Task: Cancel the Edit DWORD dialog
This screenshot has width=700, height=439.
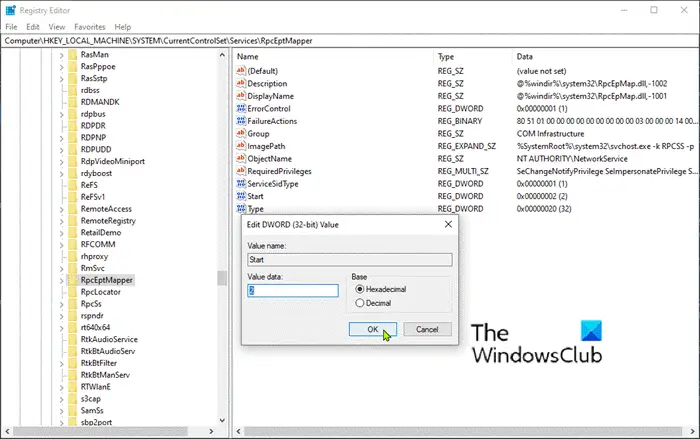Action: pos(427,329)
